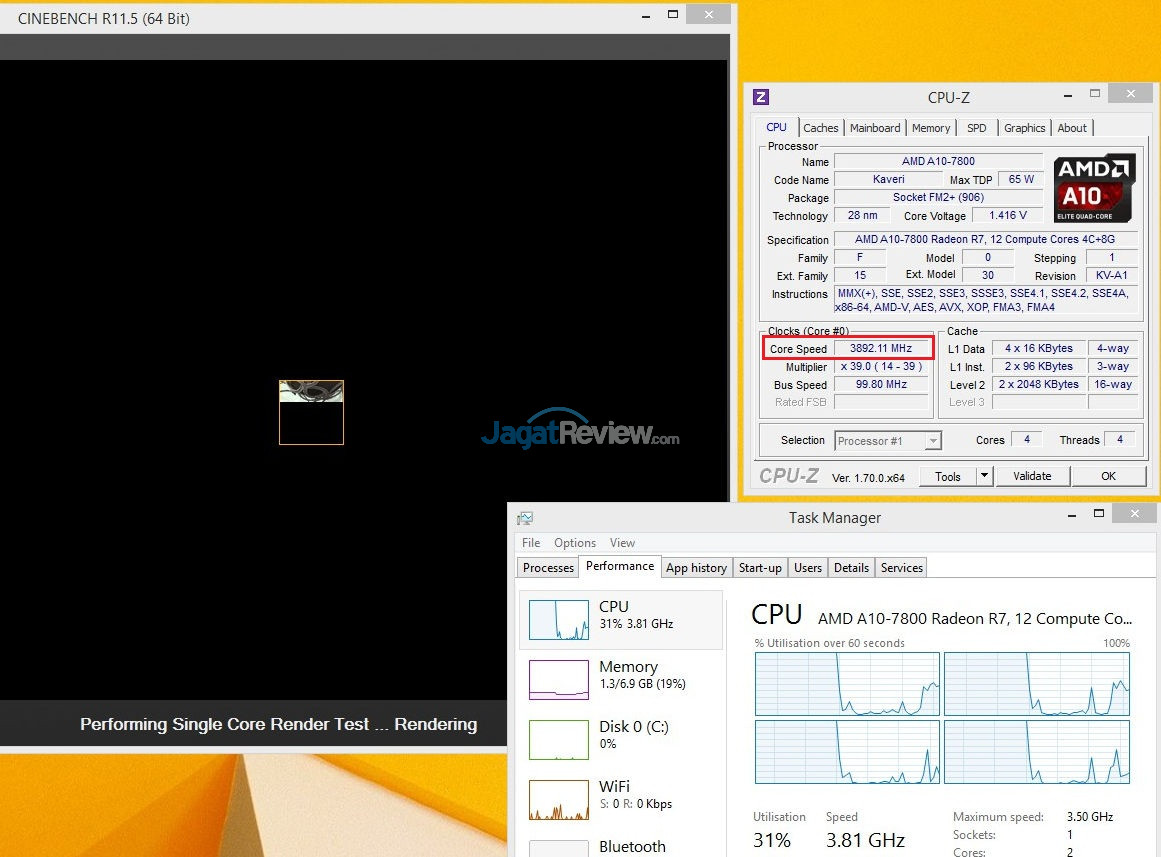The height and width of the screenshot is (857, 1161).
Task: Open the Options menu in Task Manager
Action: (575, 543)
